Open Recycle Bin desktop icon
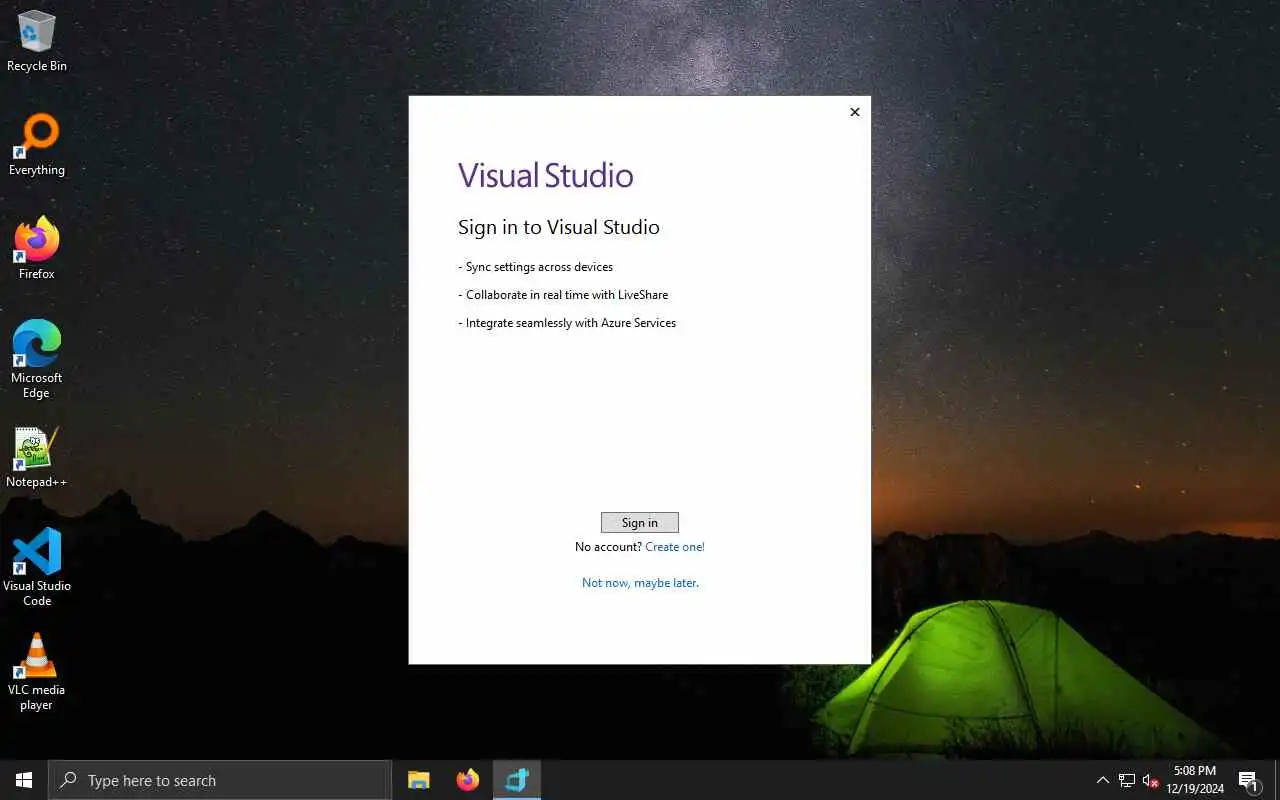Screen dimensions: 1280x800 pyautogui.click(x=37, y=41)
